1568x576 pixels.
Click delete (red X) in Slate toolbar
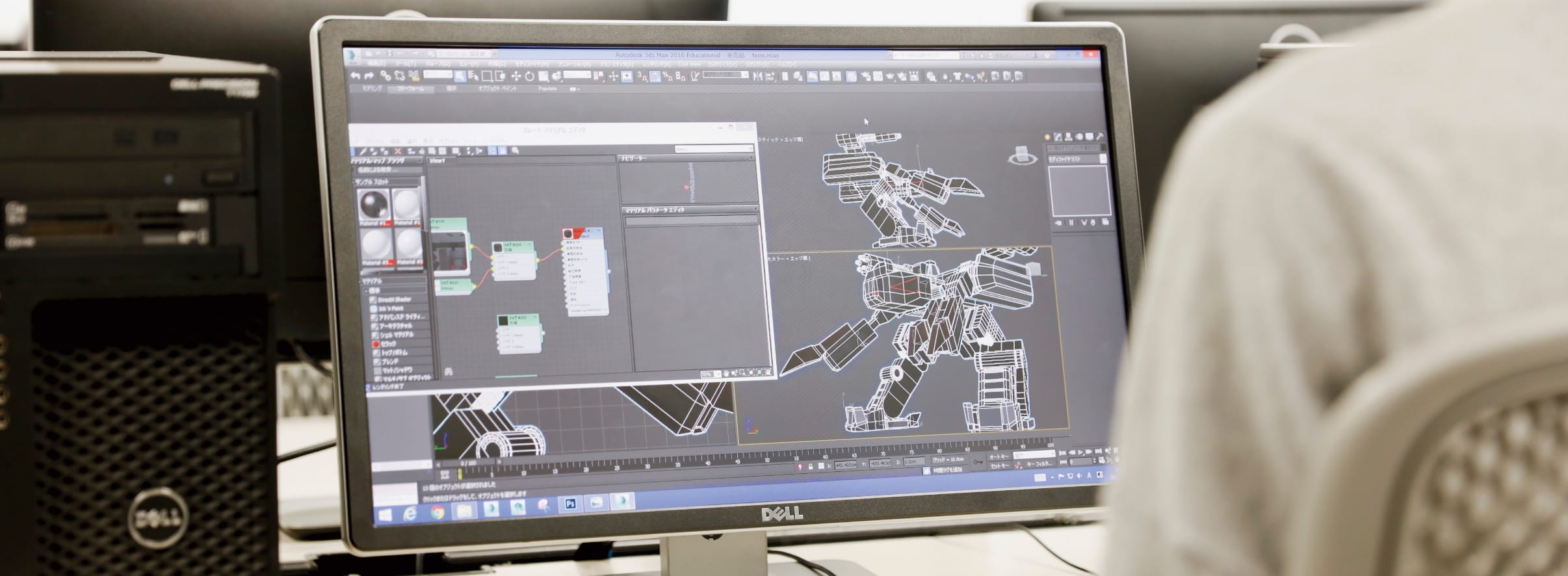click(x=398, y=151)
